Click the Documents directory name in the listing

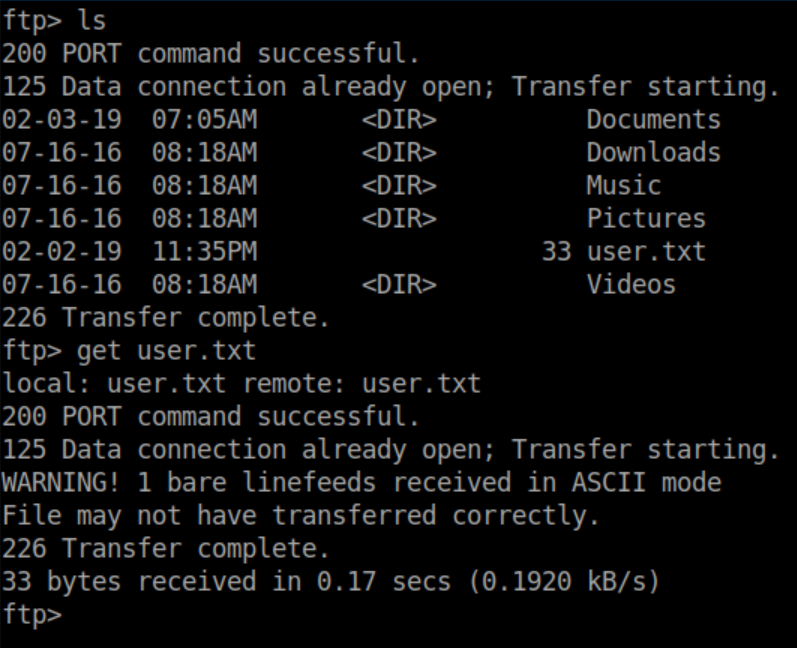[x=653, y=120]
